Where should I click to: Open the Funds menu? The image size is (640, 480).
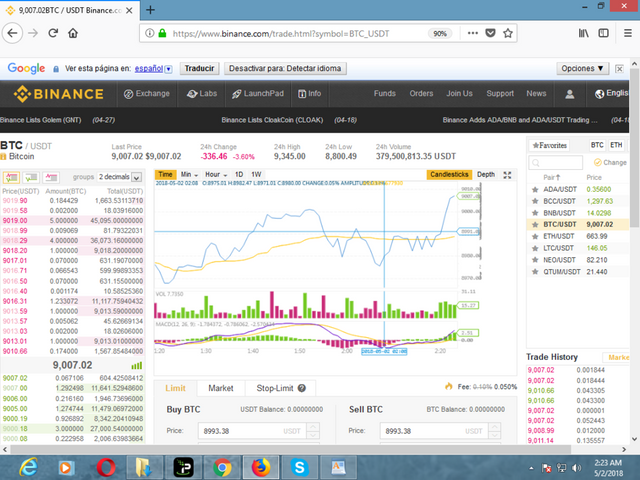384,93
